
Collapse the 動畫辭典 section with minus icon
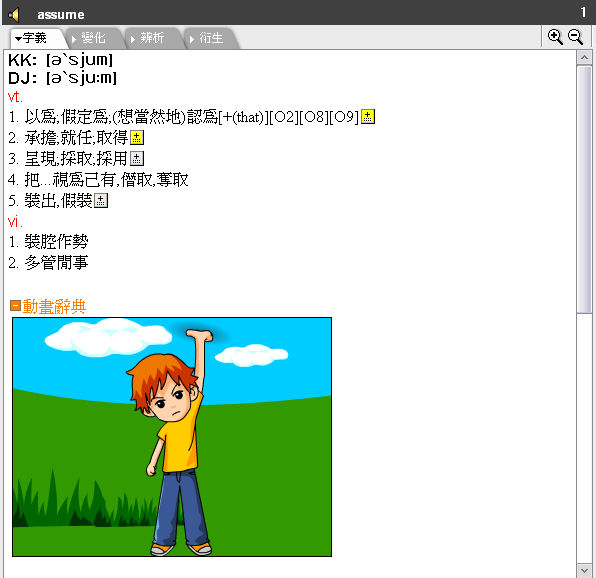15,306
